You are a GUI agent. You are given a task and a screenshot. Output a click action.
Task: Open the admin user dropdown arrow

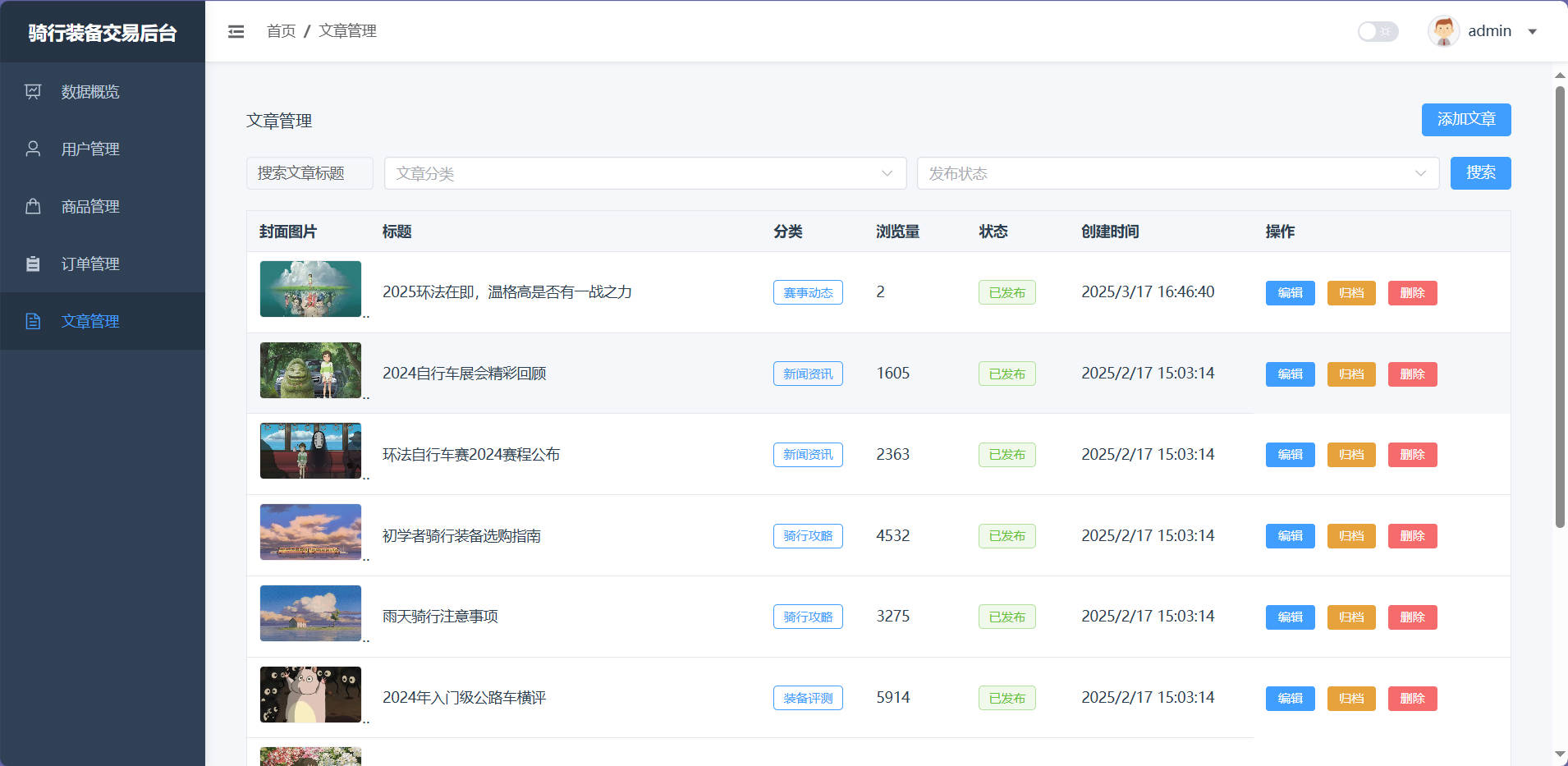tap(1532, 32)
